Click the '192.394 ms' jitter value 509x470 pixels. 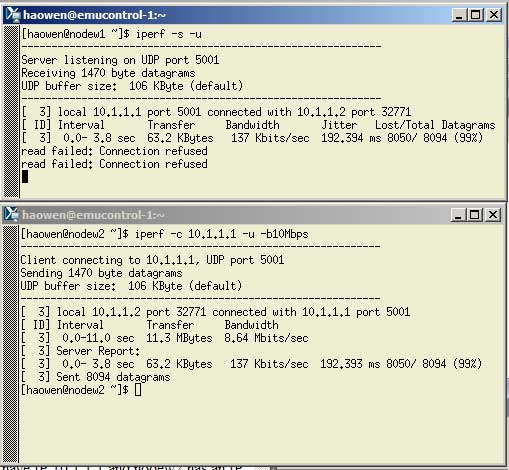click(x=350, y=138)
